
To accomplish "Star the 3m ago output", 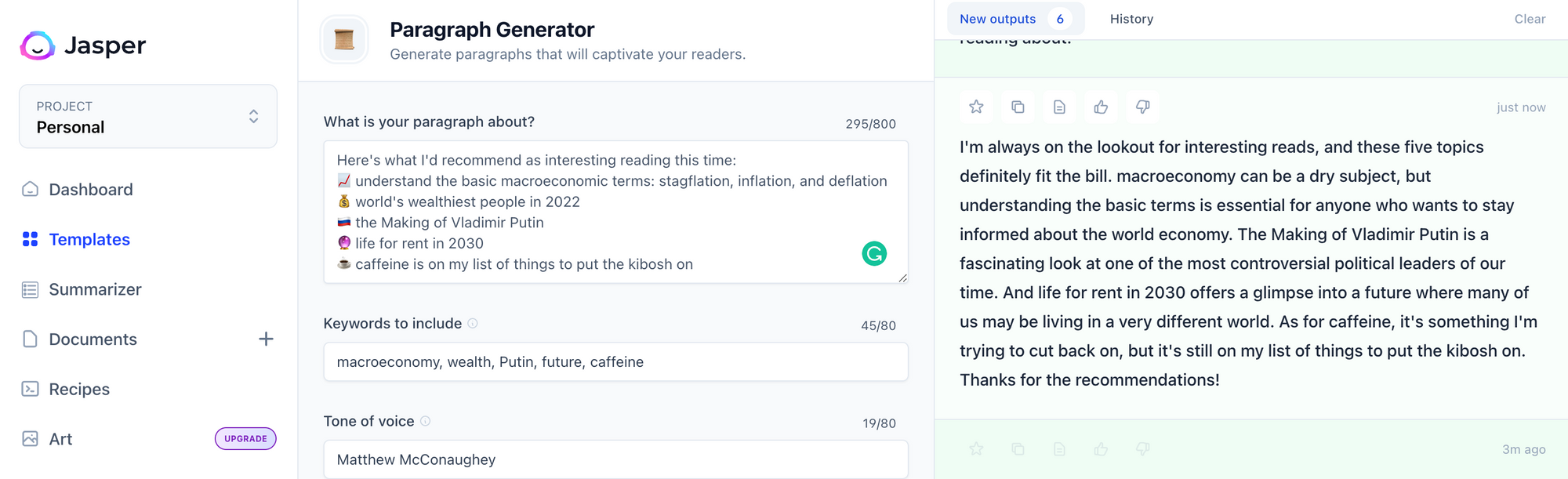I will pyautogui.click(x=976, y=448).
